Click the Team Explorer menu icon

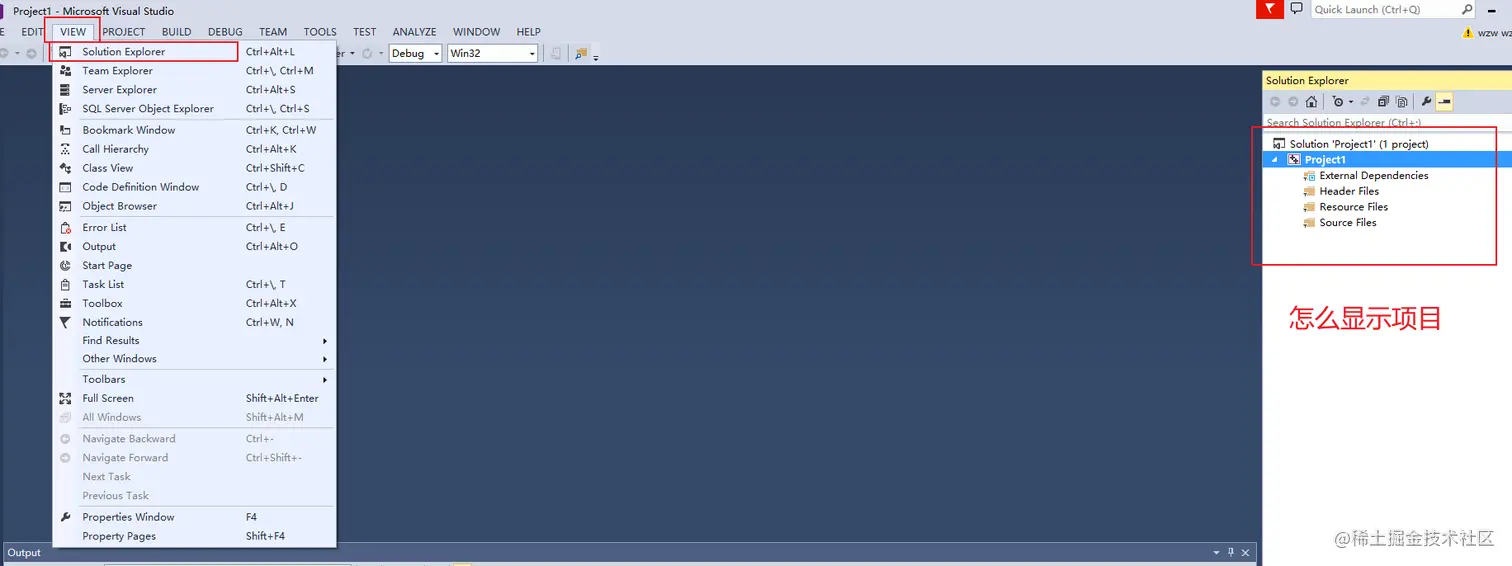pyautogui.click(x=65, y=71)
